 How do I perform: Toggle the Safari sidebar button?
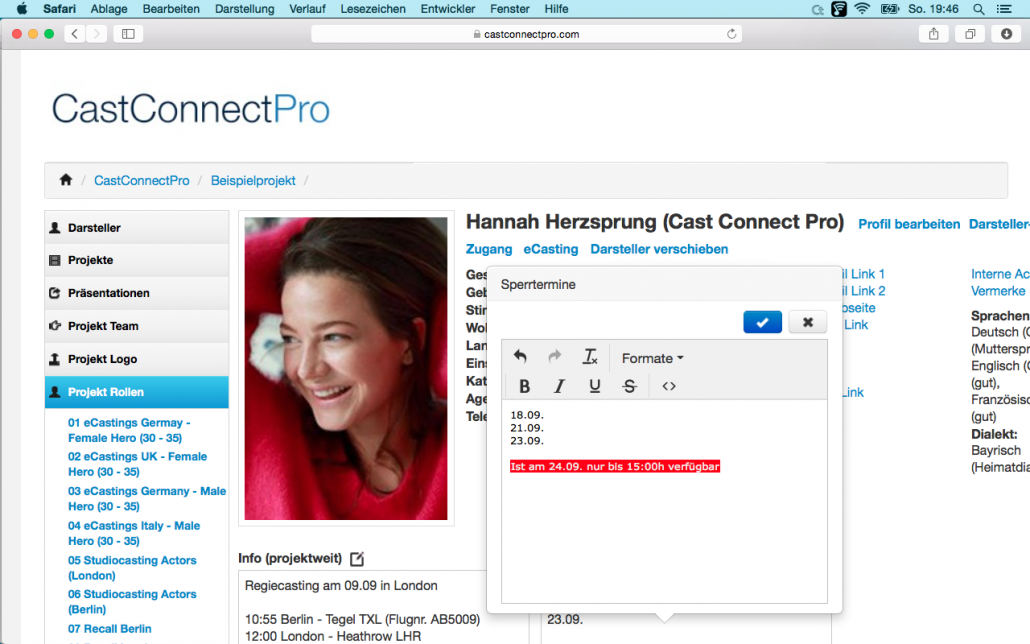point(128,34)
